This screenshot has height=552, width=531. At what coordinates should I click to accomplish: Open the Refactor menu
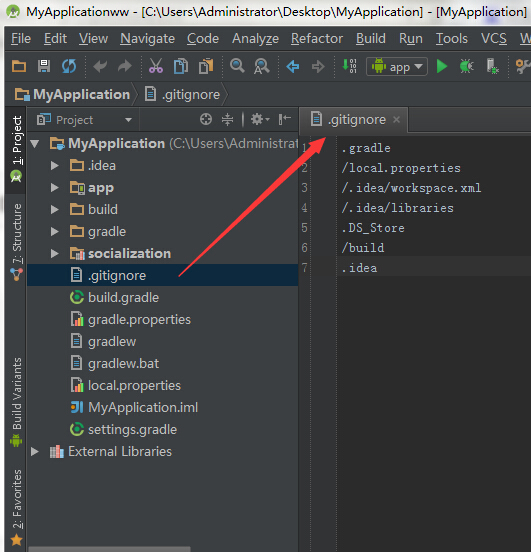tap(317, 38)
